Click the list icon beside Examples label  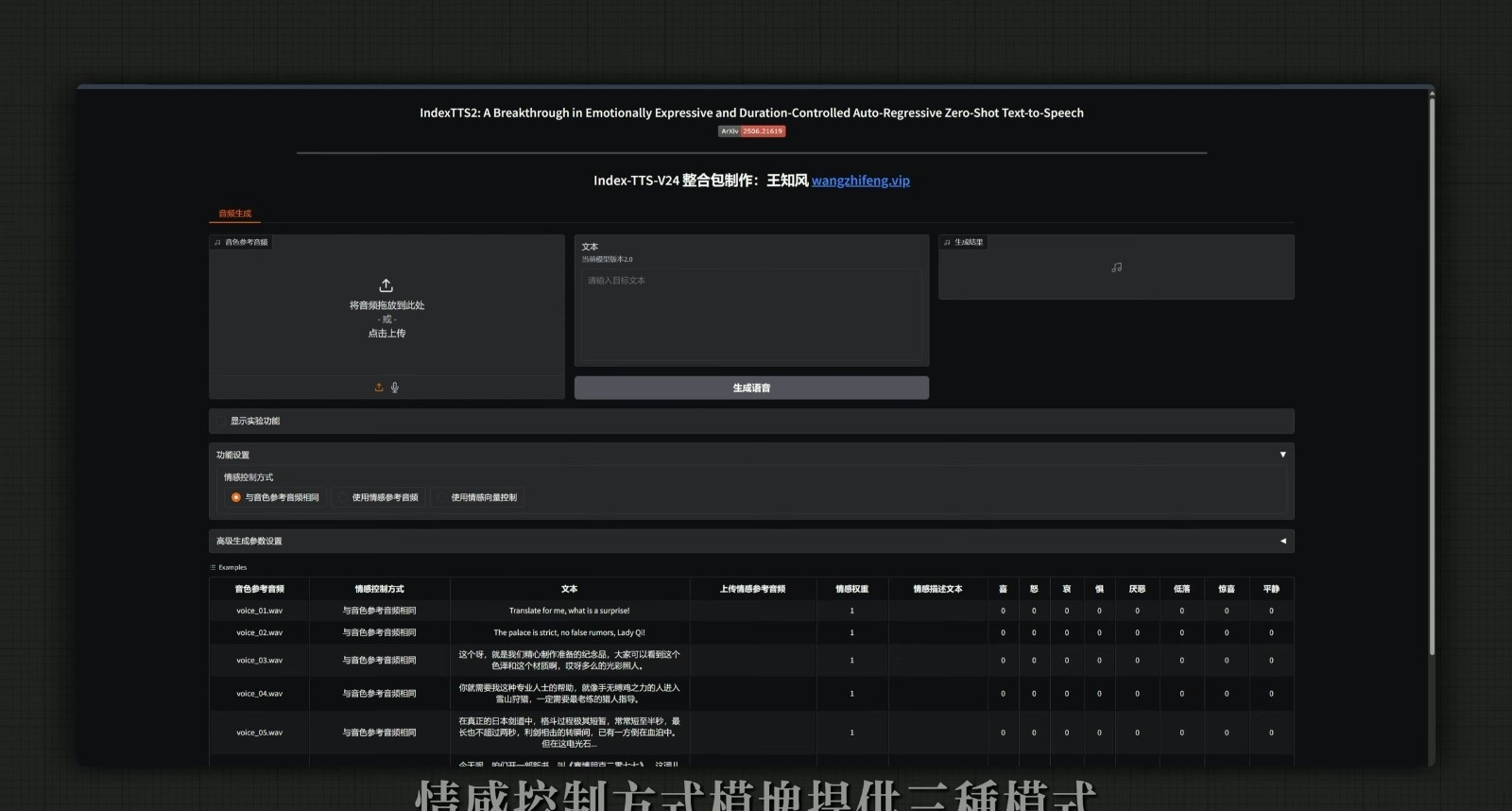(213, 568)
